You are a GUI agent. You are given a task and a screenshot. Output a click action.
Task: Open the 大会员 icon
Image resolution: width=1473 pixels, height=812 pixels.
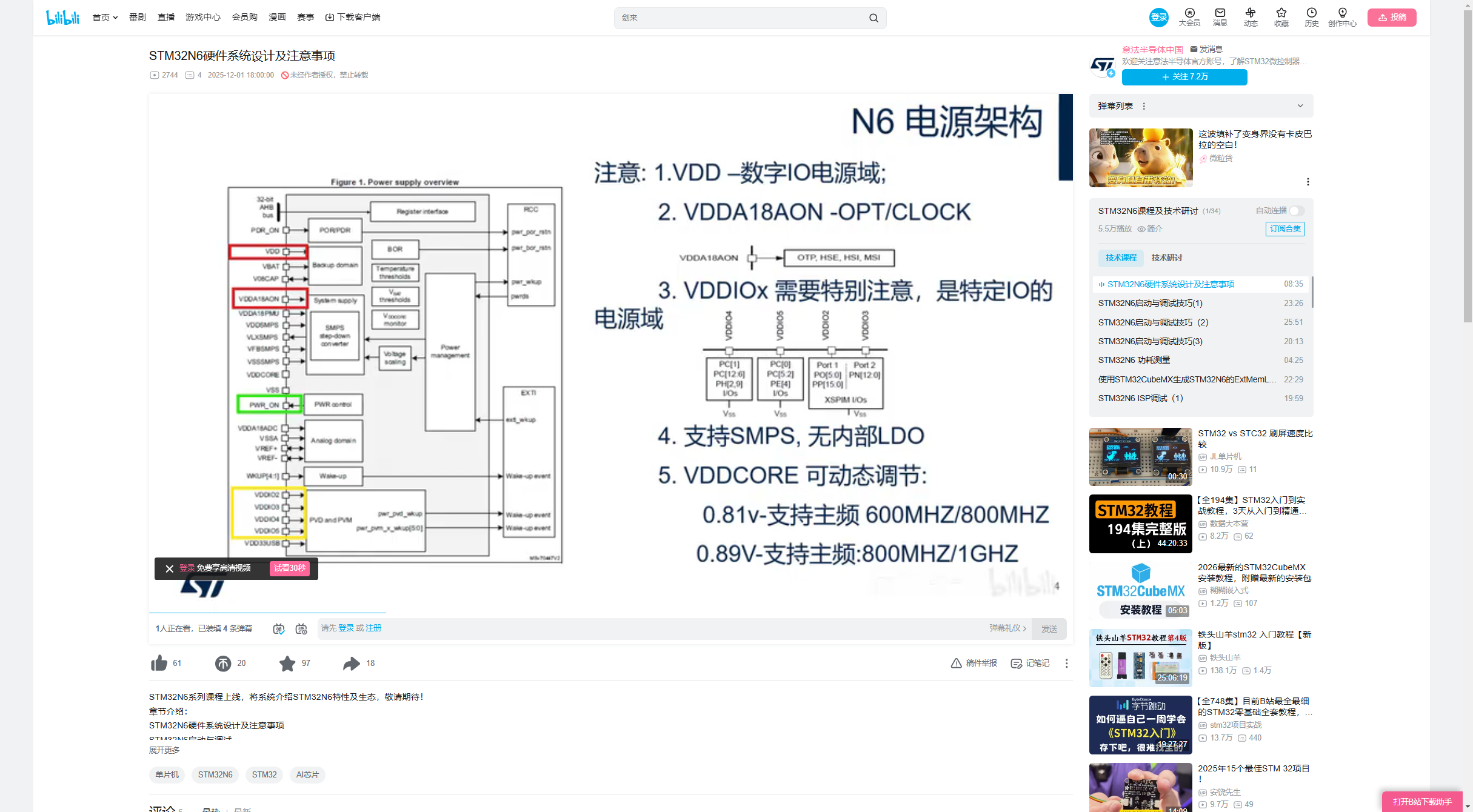pos(1189,17)
